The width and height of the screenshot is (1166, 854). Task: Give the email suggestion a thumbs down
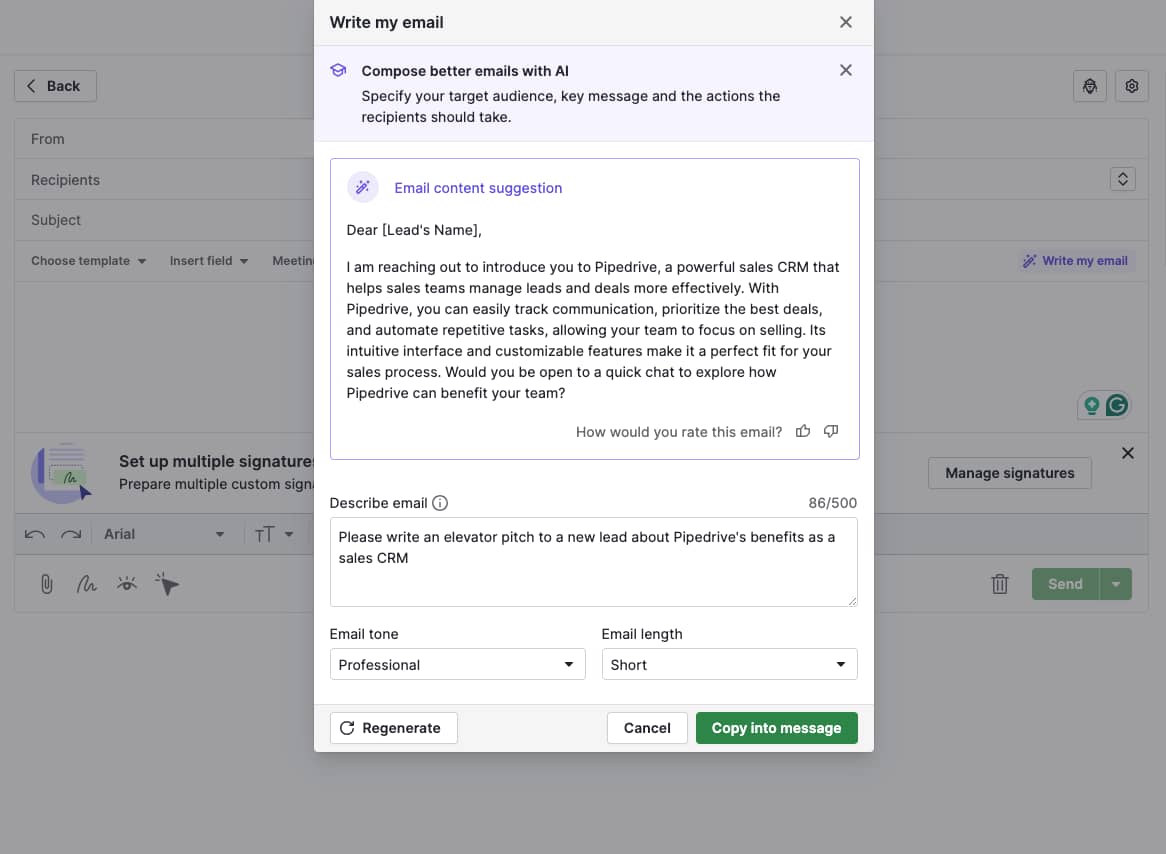point(831,431)
